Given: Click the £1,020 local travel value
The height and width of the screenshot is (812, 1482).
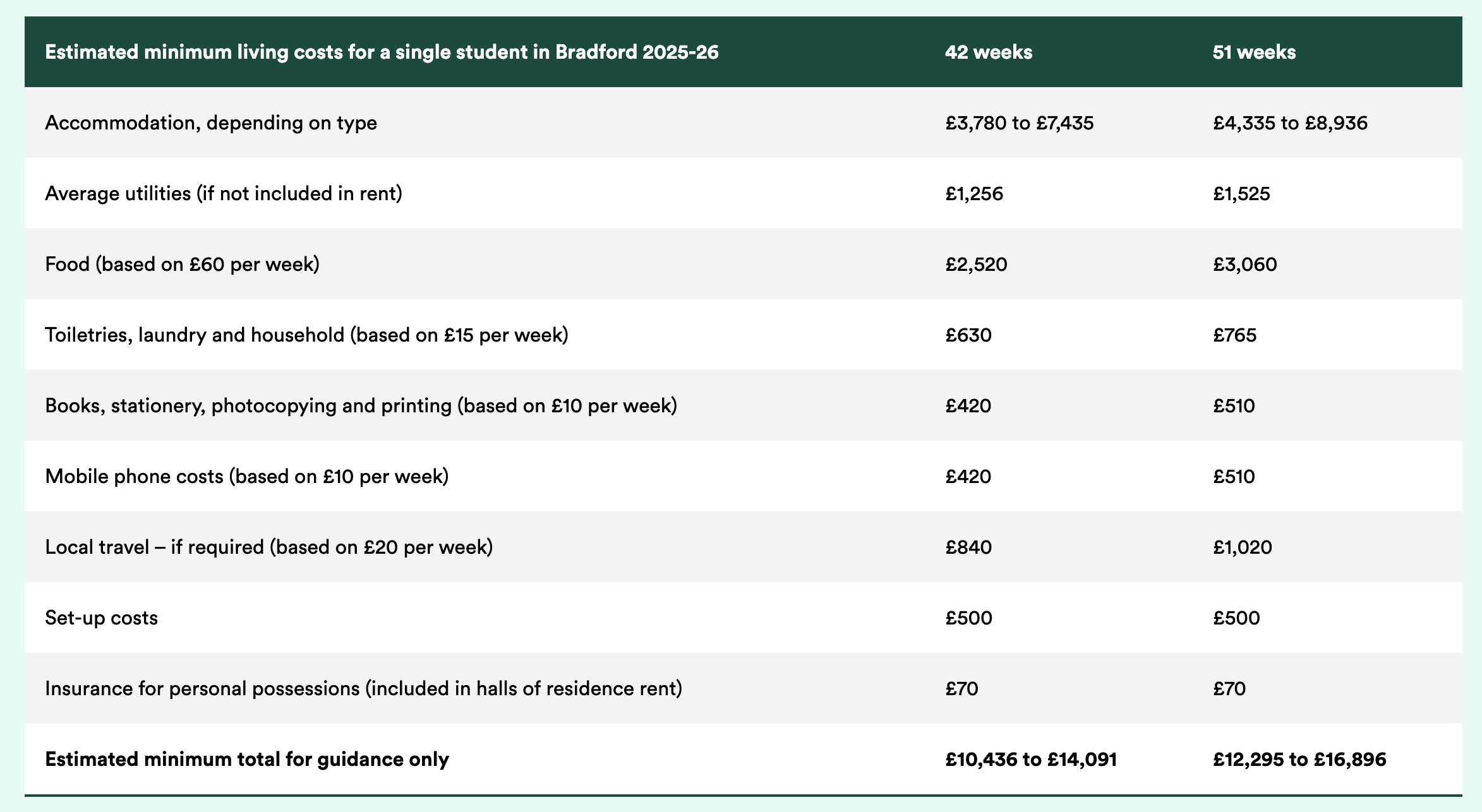Looking at the screenshot, I should 1242,547.
